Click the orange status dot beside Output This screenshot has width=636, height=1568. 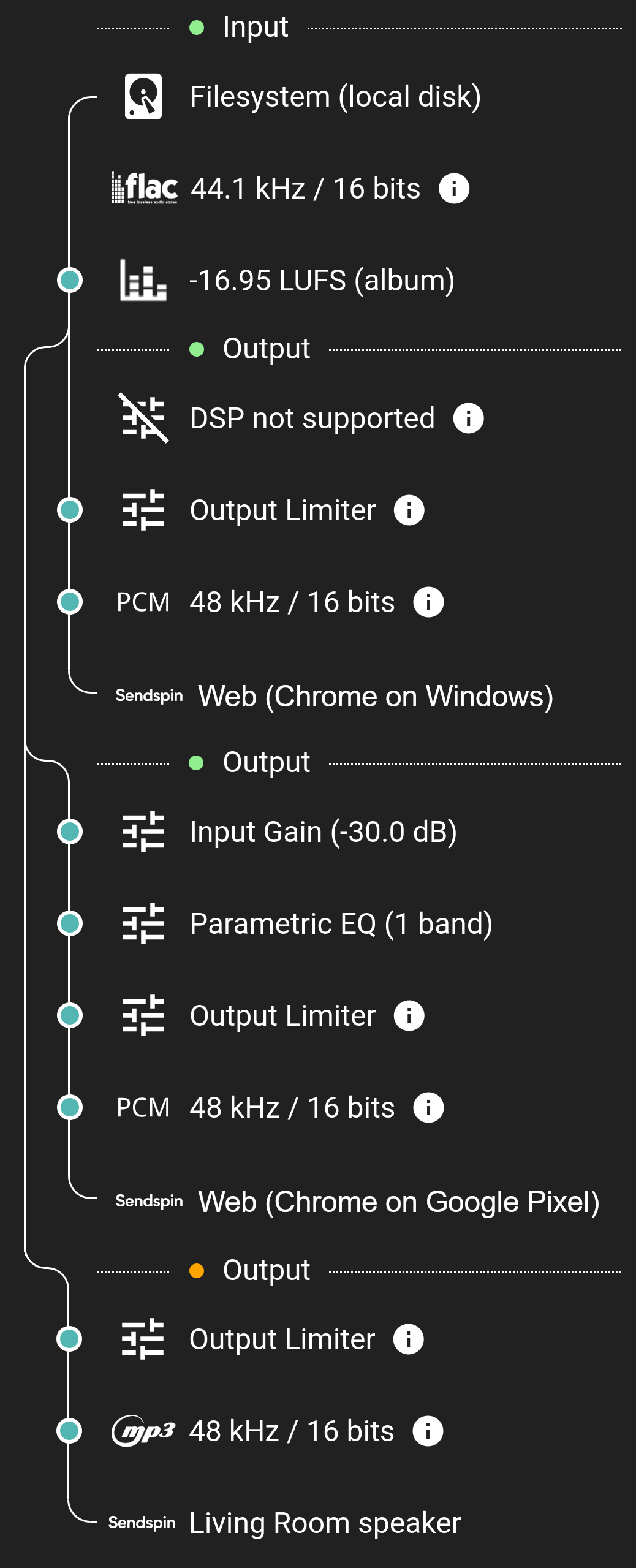click(x=197, y=1270)
